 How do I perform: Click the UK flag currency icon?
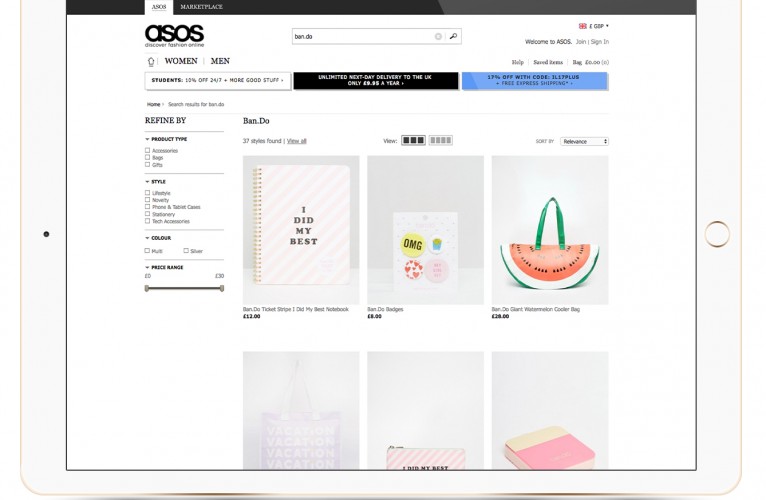click(x=583, y=26)
